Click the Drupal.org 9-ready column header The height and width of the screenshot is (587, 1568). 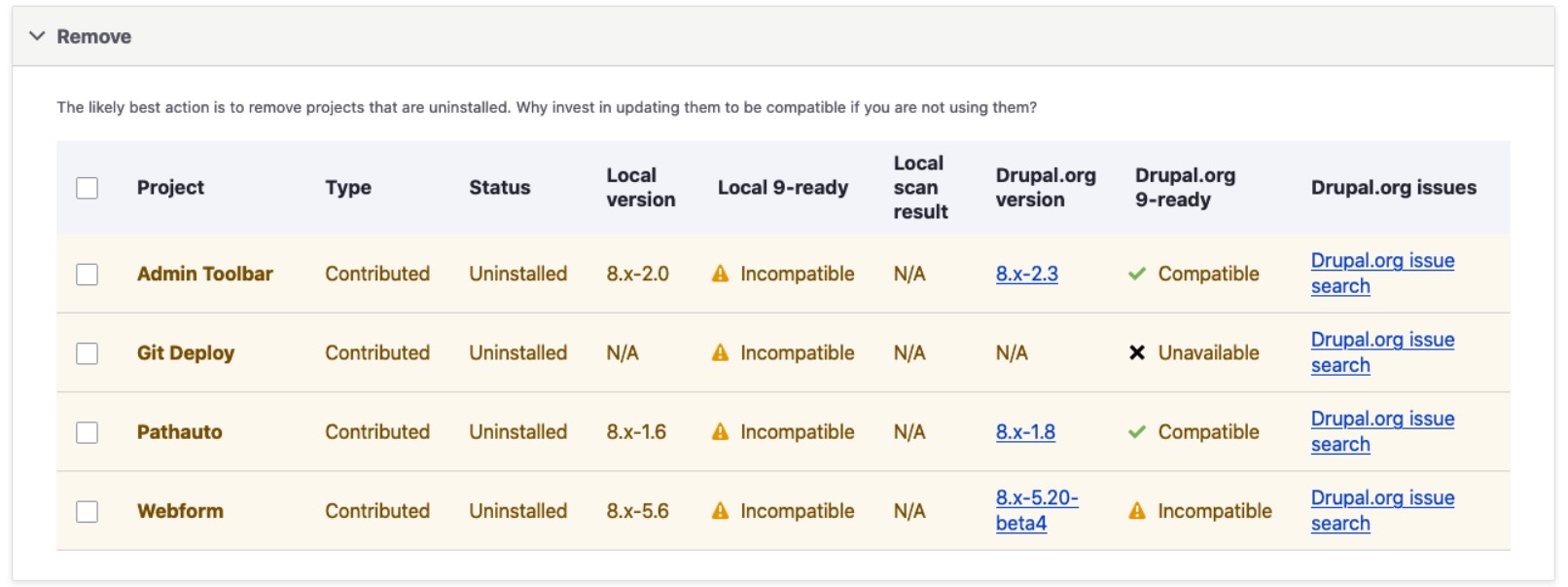(x=1185, y=187)
